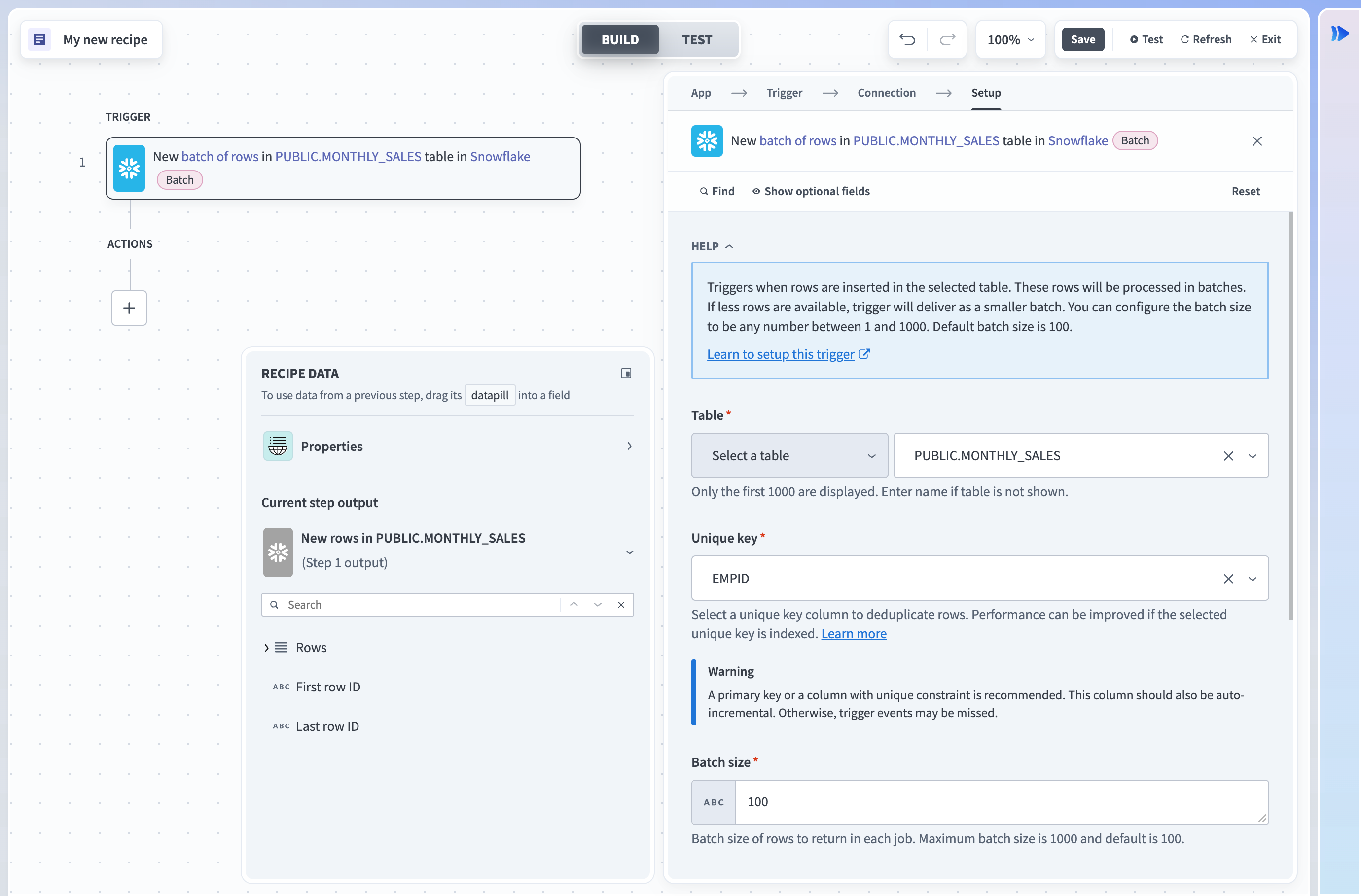
Task: Click Snowflake icon in setup panel header
Action: [707, 140]
